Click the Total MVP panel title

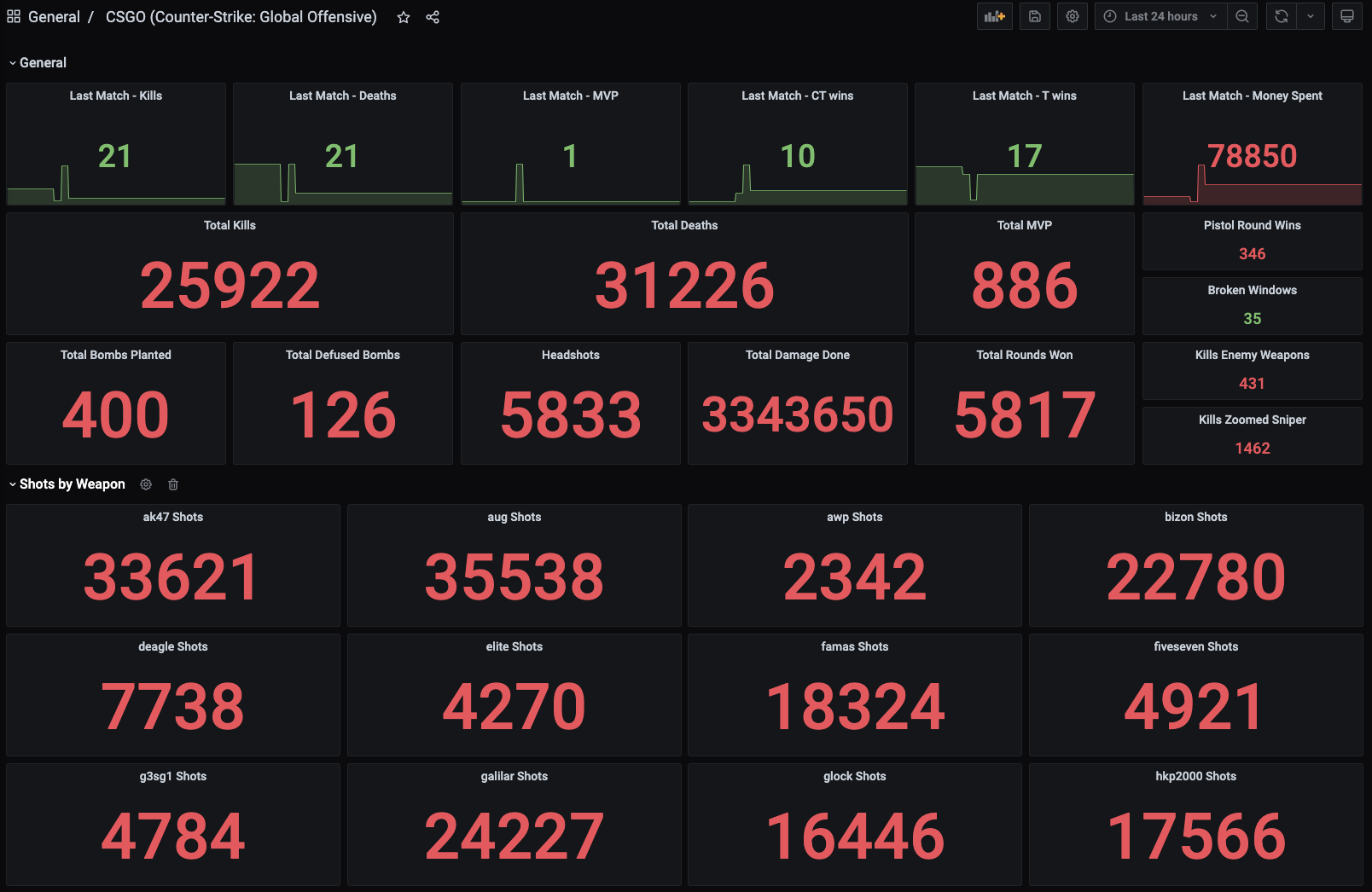[x=1025, y=225]
